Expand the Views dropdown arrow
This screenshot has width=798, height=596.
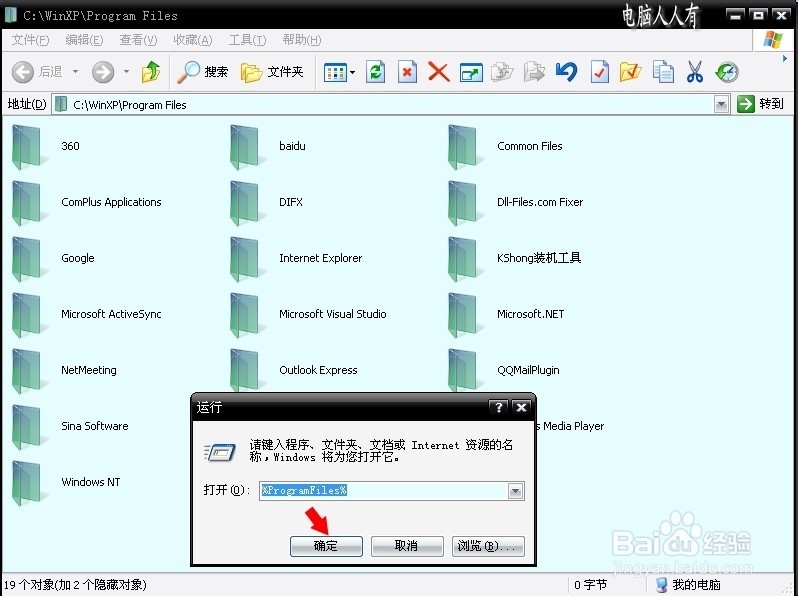[x=353, y=72]
